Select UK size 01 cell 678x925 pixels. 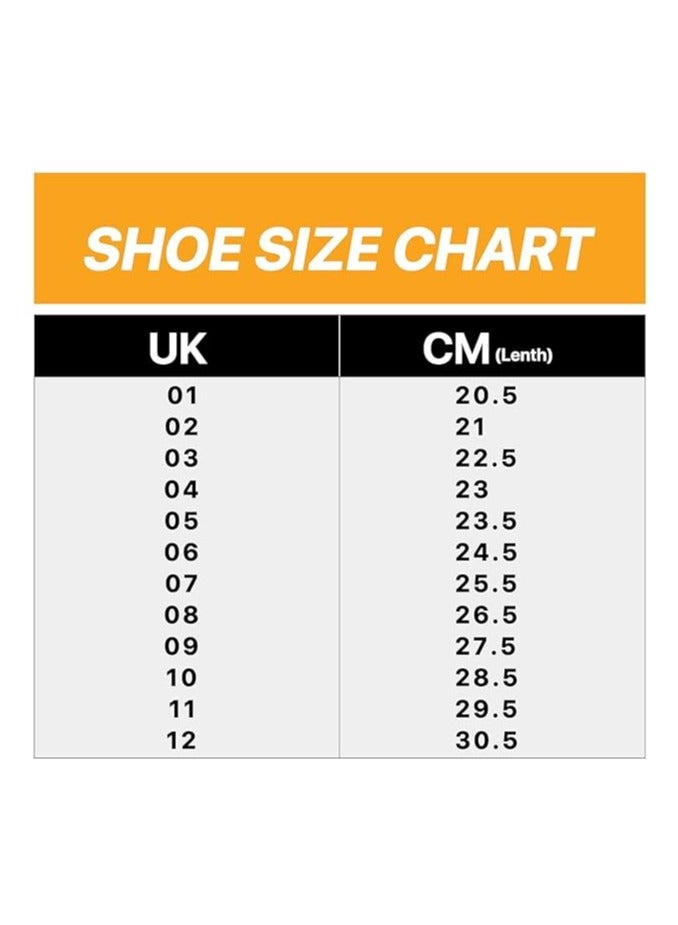coord(183,396)
